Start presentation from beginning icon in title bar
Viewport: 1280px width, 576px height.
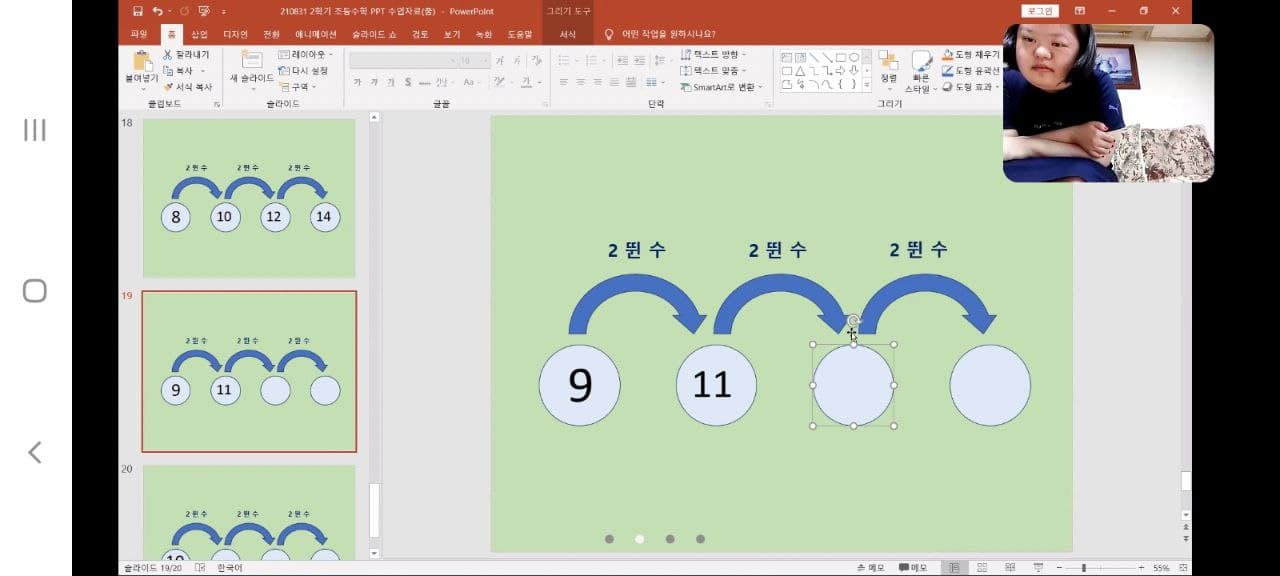coord(205,11)
